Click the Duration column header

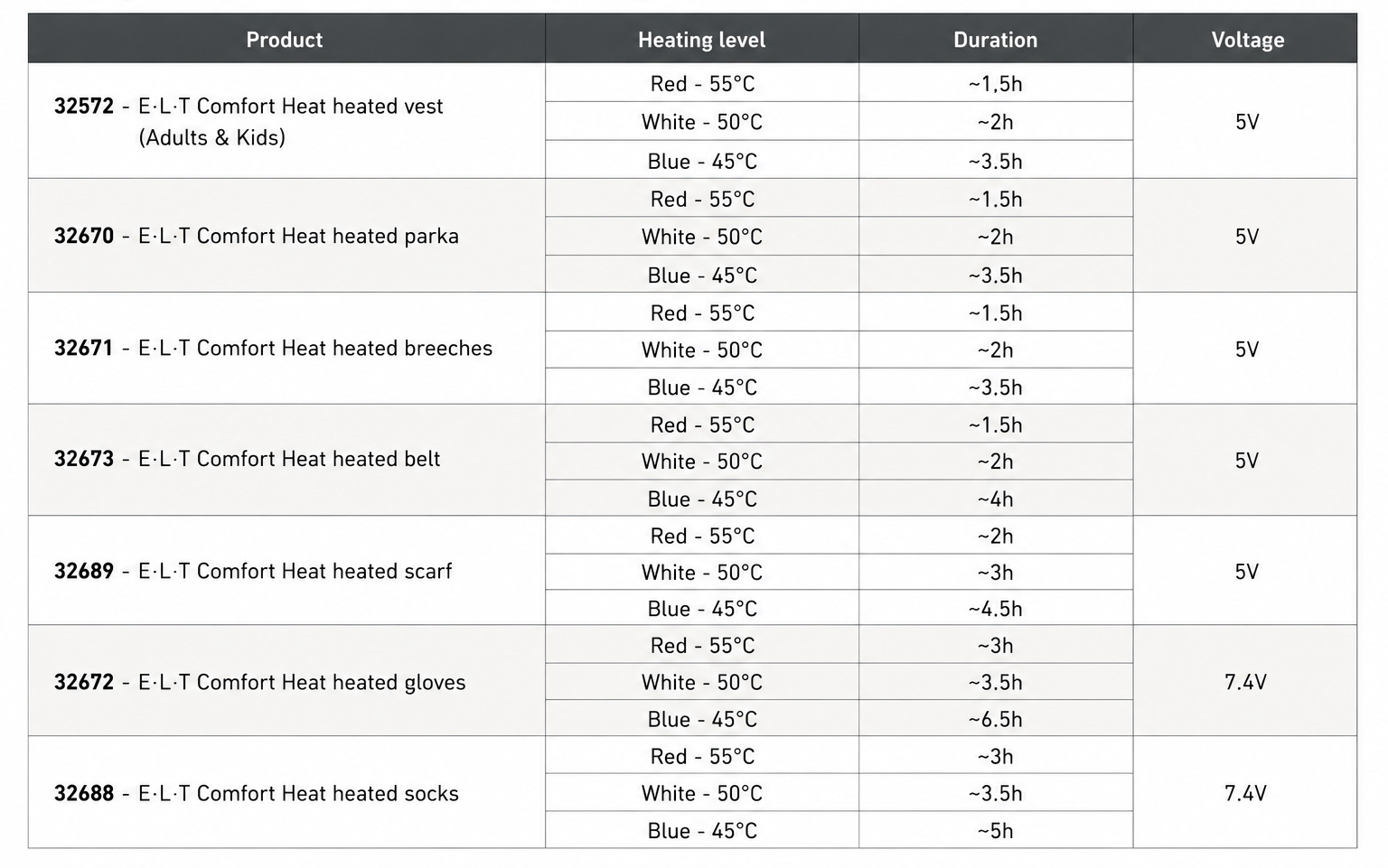pyautogui.click(x=995, y=39)
